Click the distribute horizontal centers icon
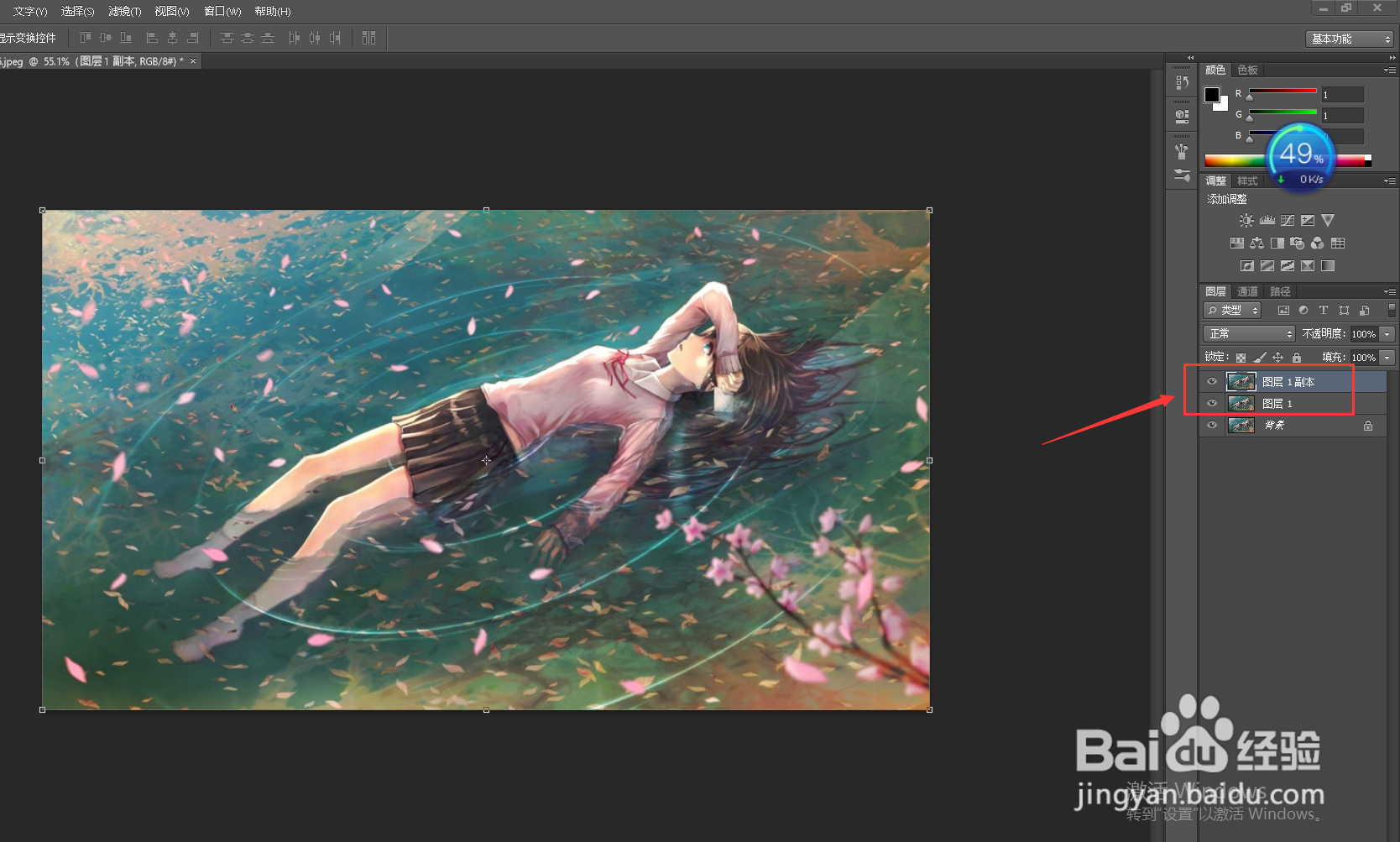Image resolution: width=1400 pixels, height=842 pixels. pos(315,38)
